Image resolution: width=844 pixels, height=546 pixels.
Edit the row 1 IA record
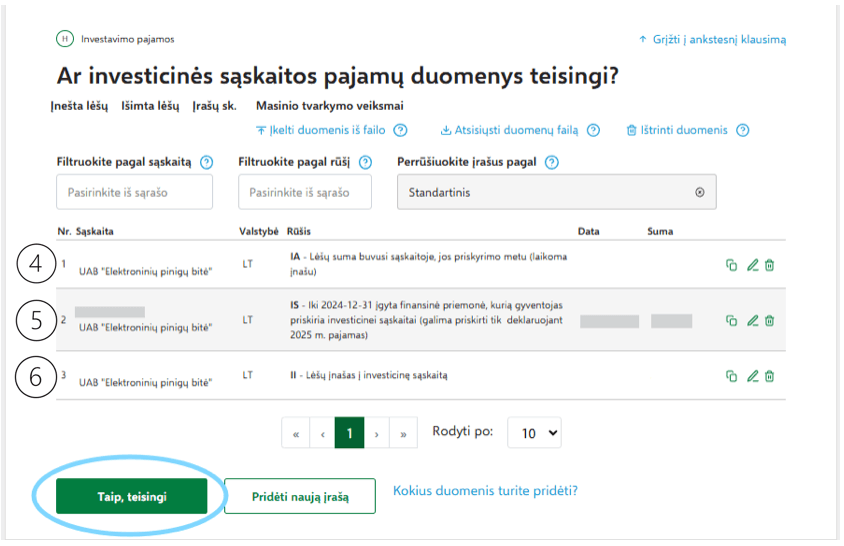click(x=752, y=265)
